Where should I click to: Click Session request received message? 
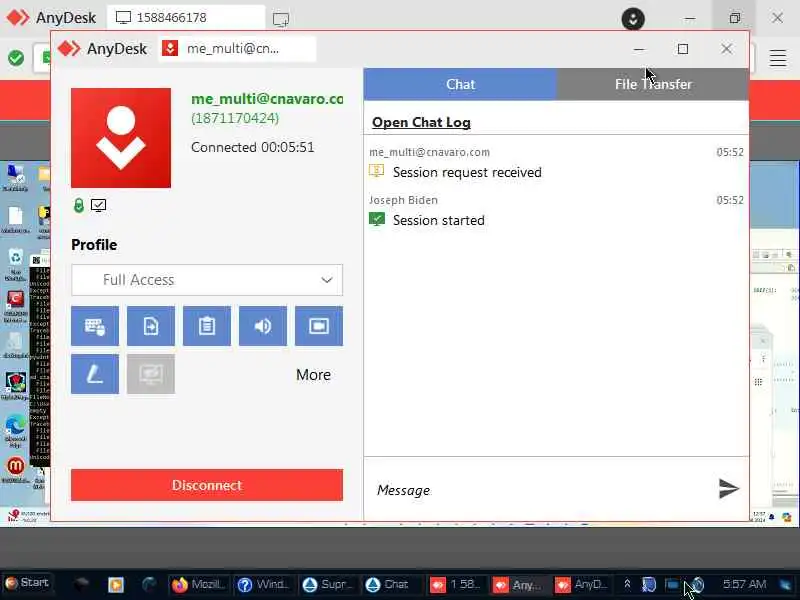[x=467, y=172]
